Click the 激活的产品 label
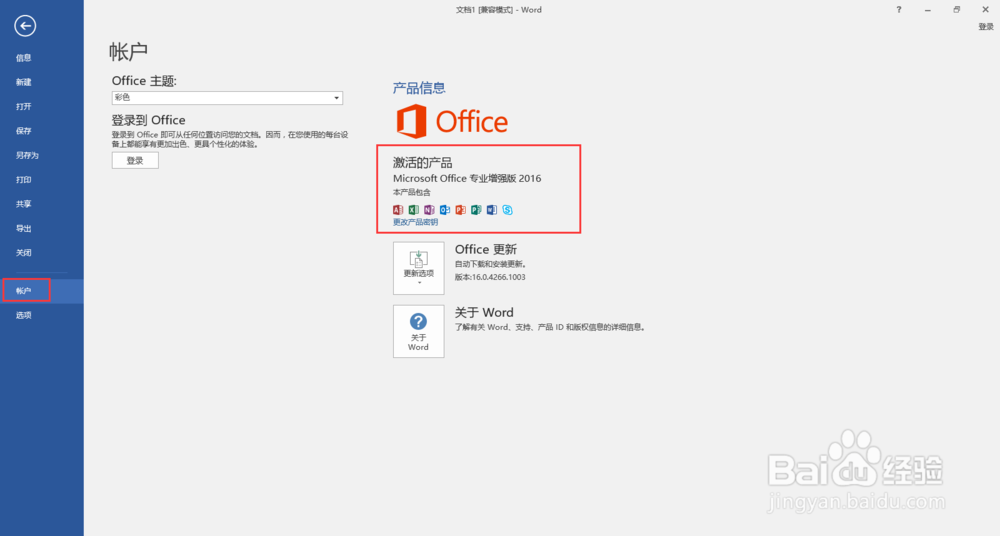1000x536 pixels. click(422, 163)
